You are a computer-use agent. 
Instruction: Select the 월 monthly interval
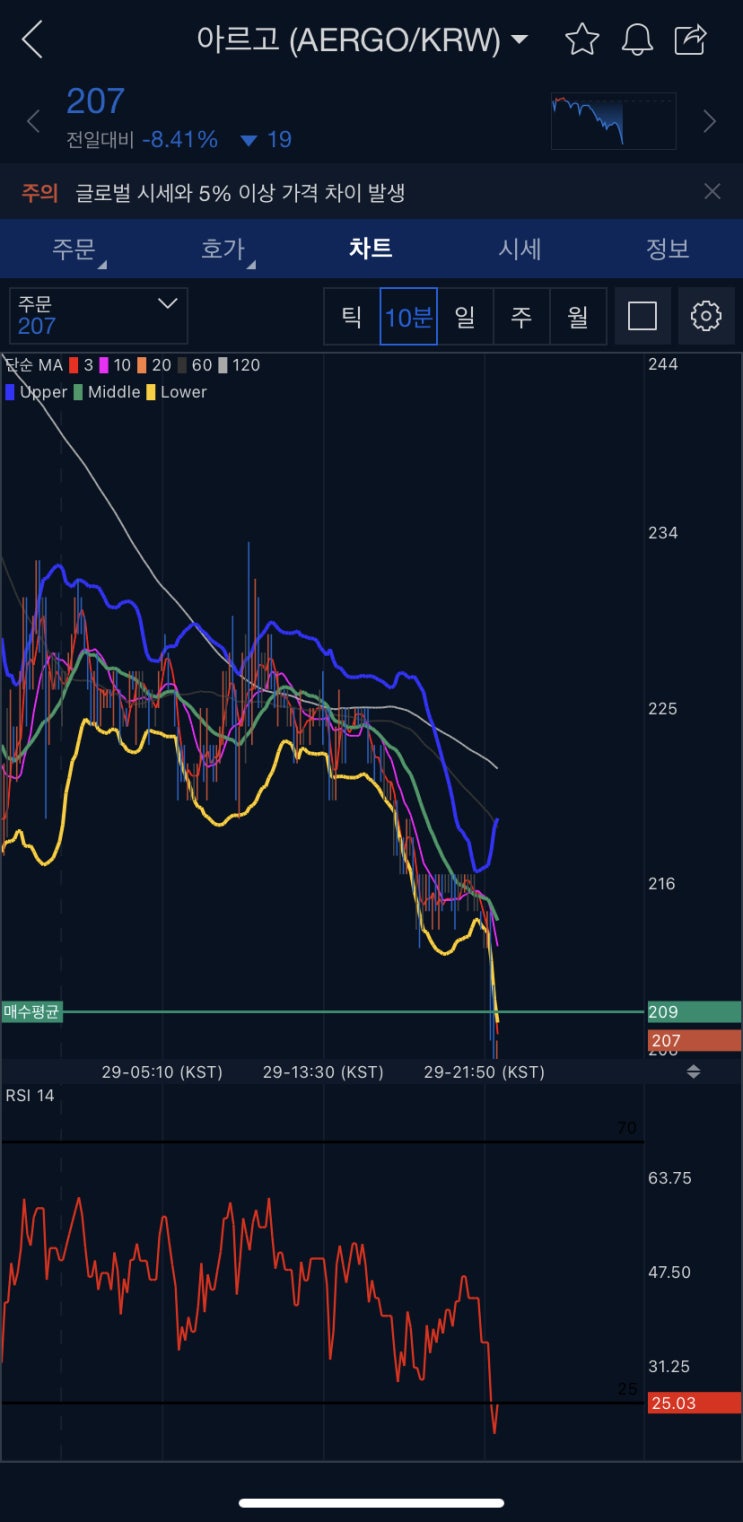pos(578,316)
